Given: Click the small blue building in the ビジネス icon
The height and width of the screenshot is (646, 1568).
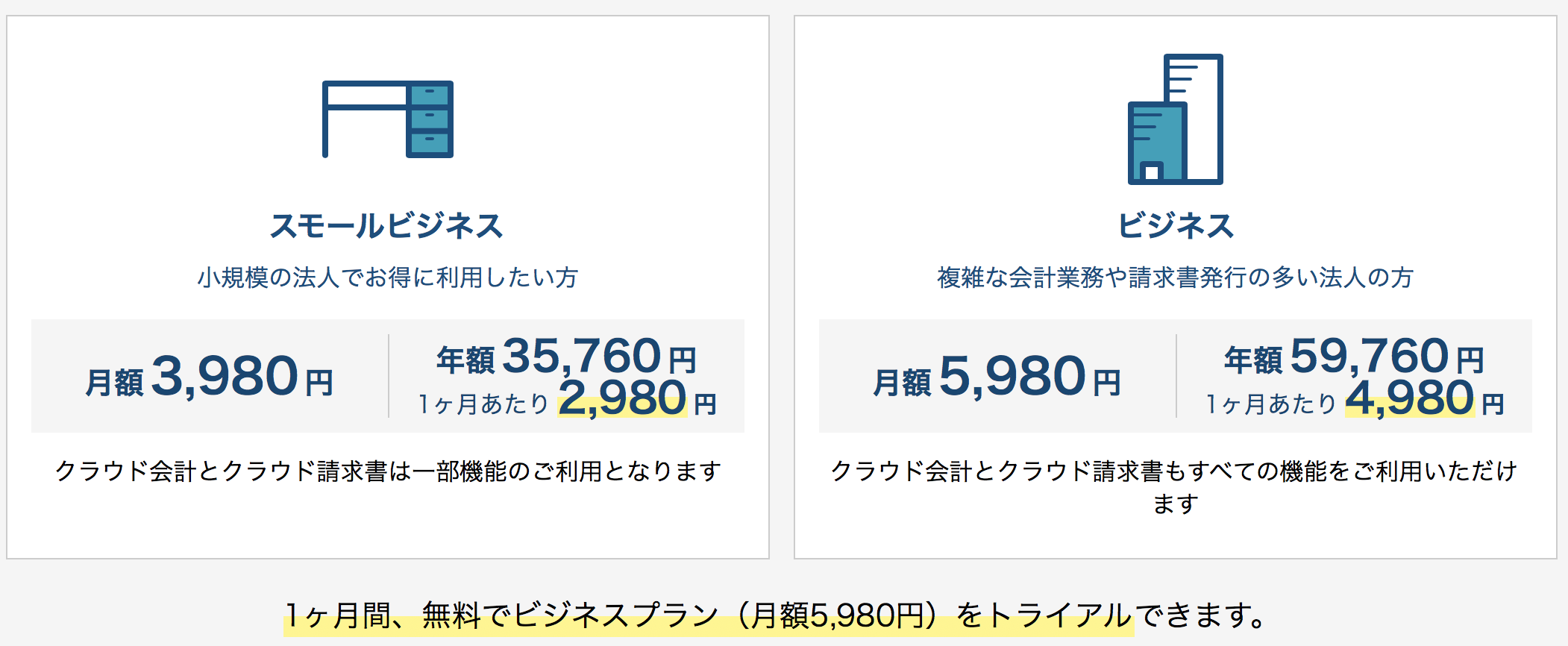Looking at the screenshot, I should 1156,143.
